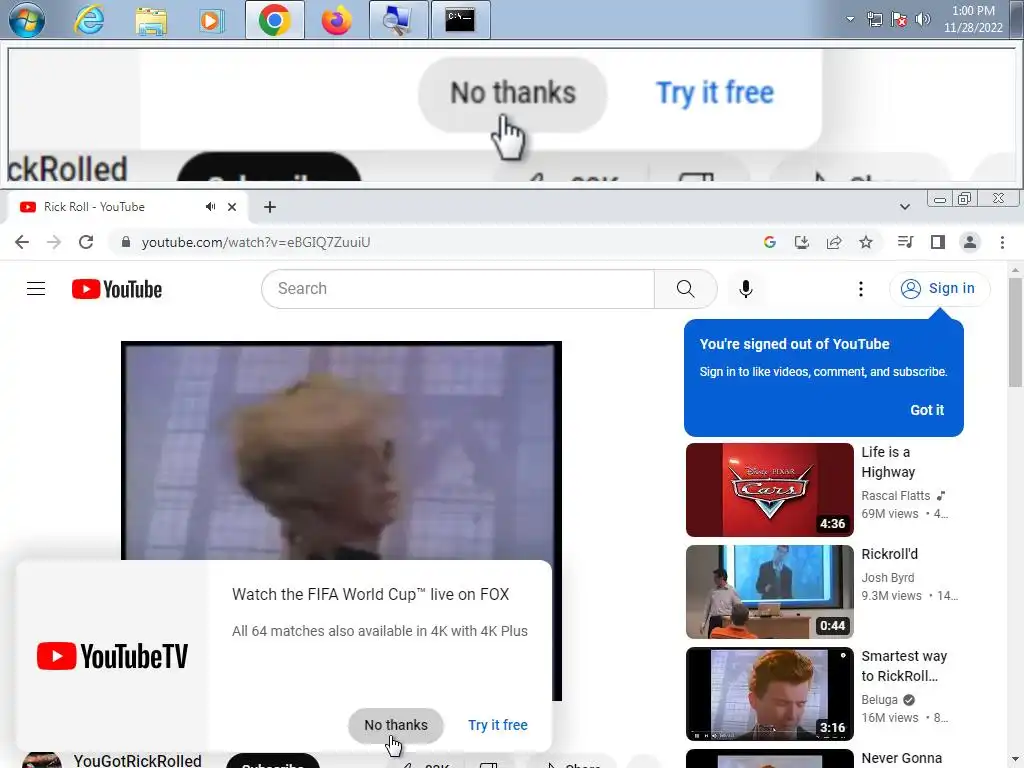Start voice search with the microphone
Screen dimensions: 1024x768
pyautogui.click(x=746, y=289)
